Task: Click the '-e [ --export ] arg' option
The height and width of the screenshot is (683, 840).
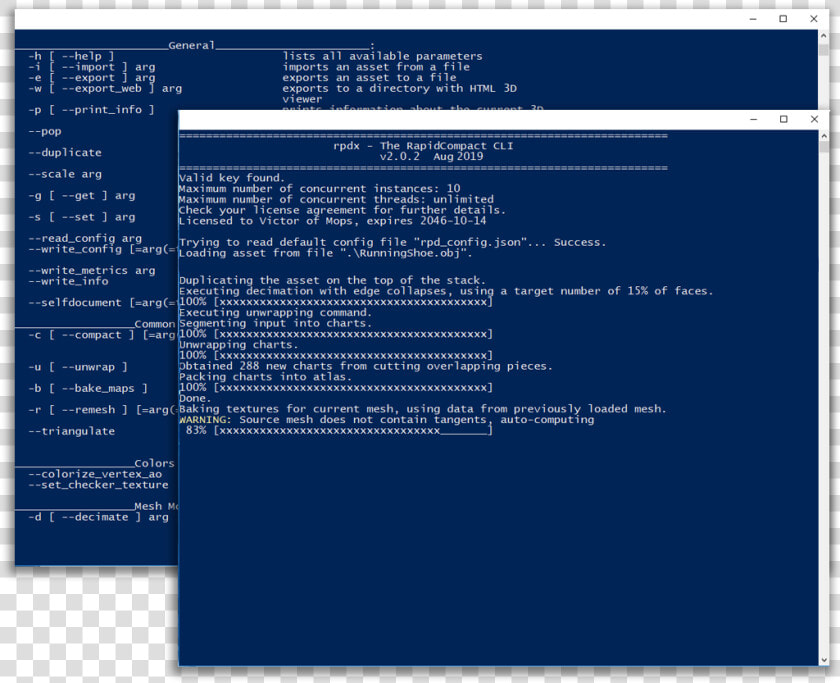Action: [x=92, y=78]
